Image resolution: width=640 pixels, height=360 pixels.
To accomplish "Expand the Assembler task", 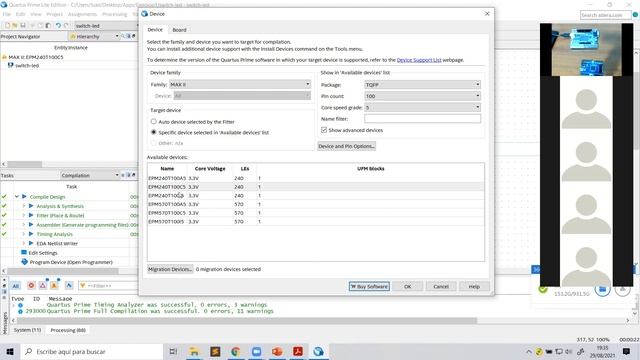I will coord(24,225).
